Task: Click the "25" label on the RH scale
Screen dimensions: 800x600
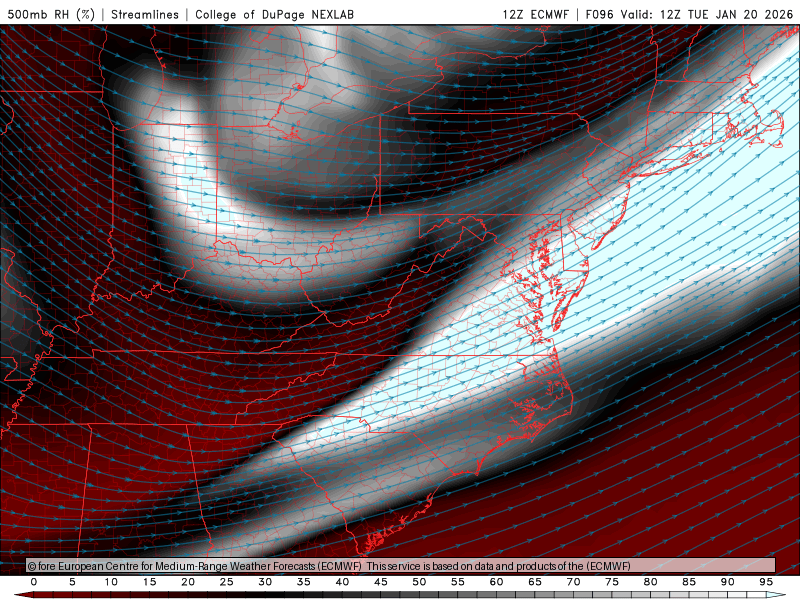Action: coord(227,582)
